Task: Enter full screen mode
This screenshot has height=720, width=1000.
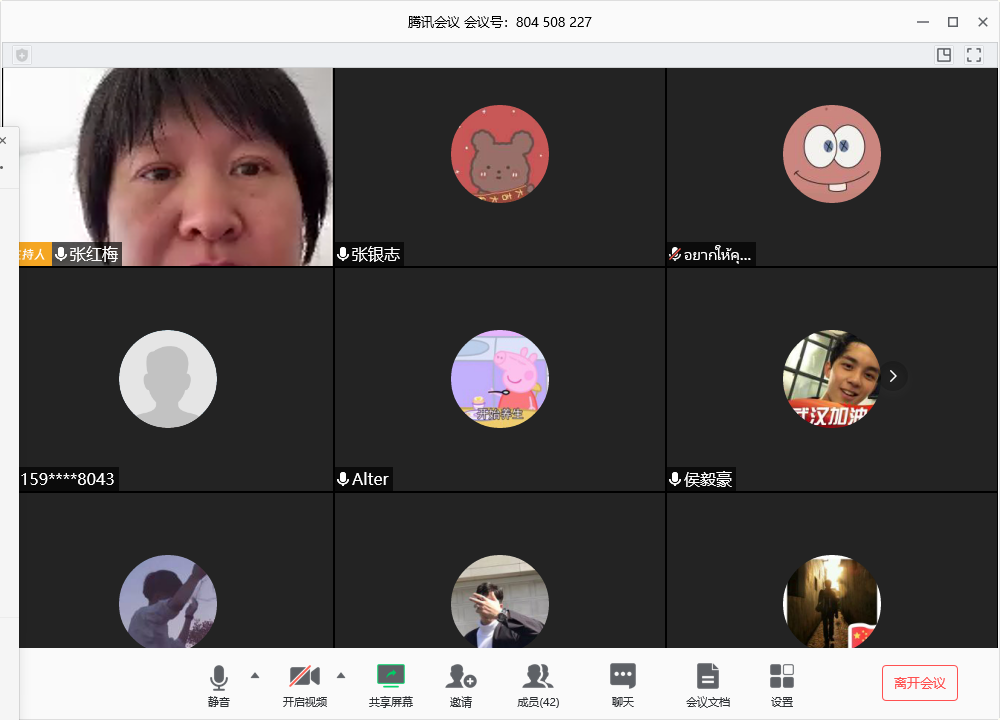Action: pos(974,55)
